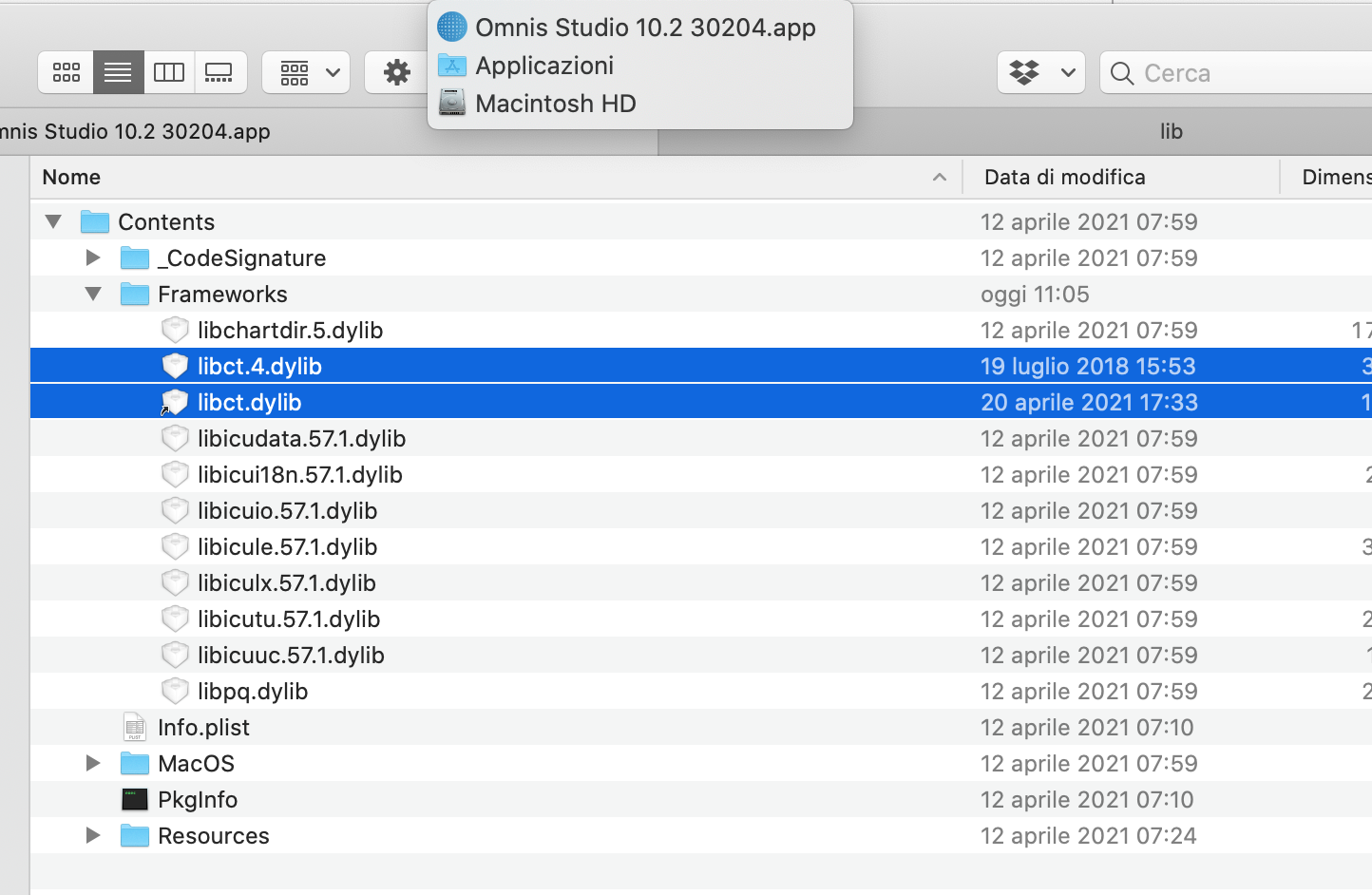Select the libicuio.57.1.dylib file name
Image resolution: width=1372 pixels, height=895 pixels.
tap(288, 510)
